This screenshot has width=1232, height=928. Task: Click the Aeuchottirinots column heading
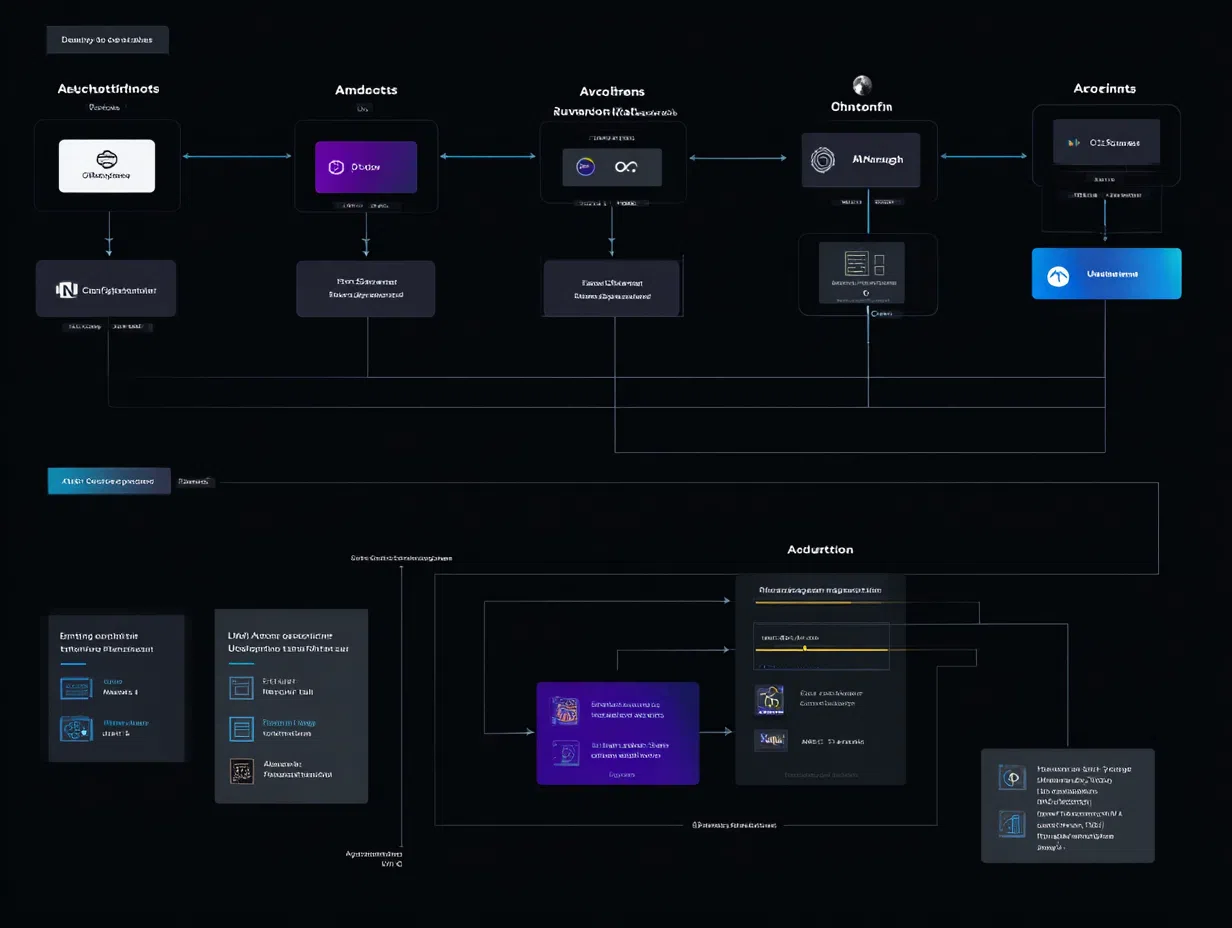click(108, 89)
